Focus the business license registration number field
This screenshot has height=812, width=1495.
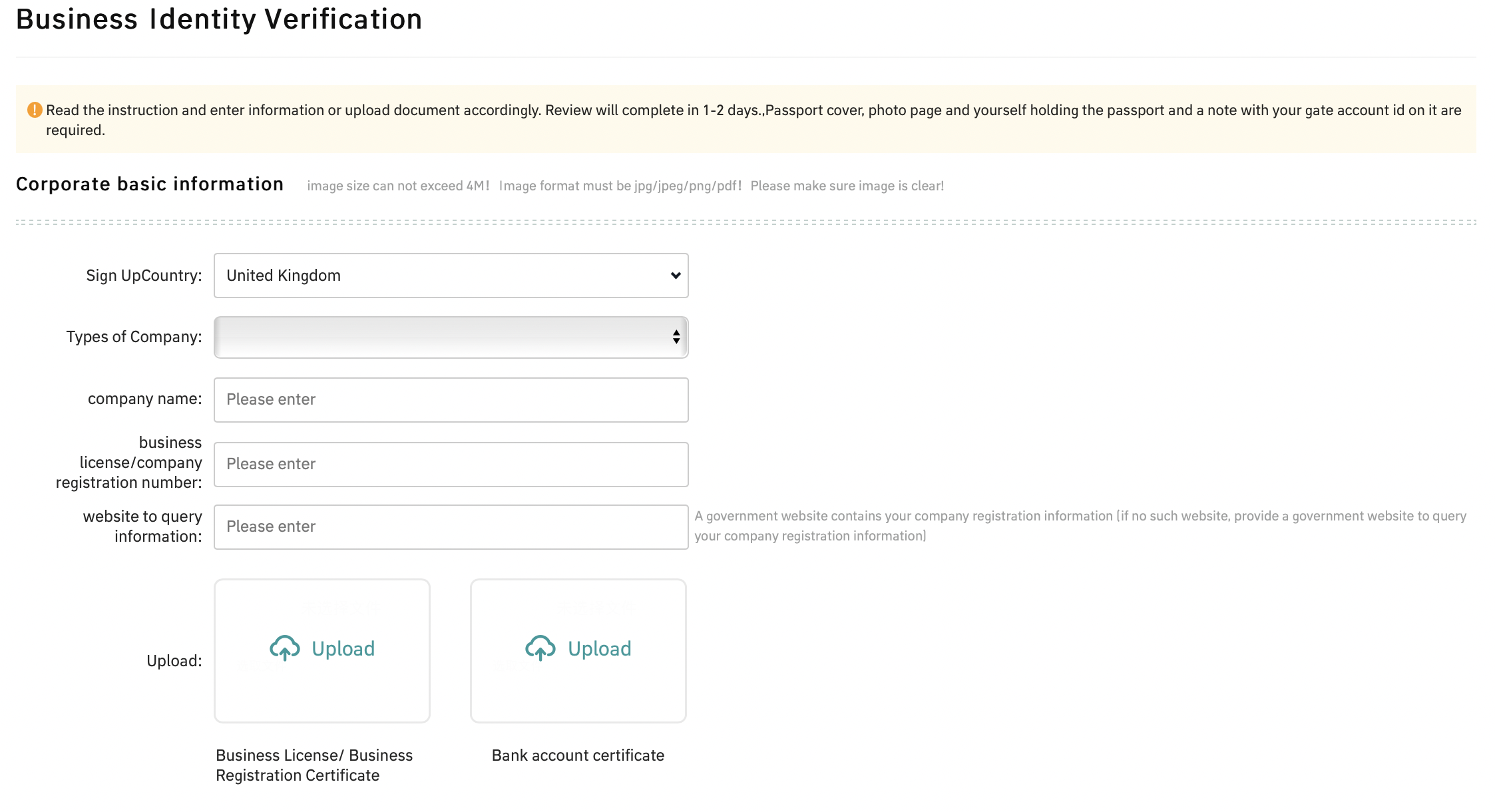click(451, 464)
